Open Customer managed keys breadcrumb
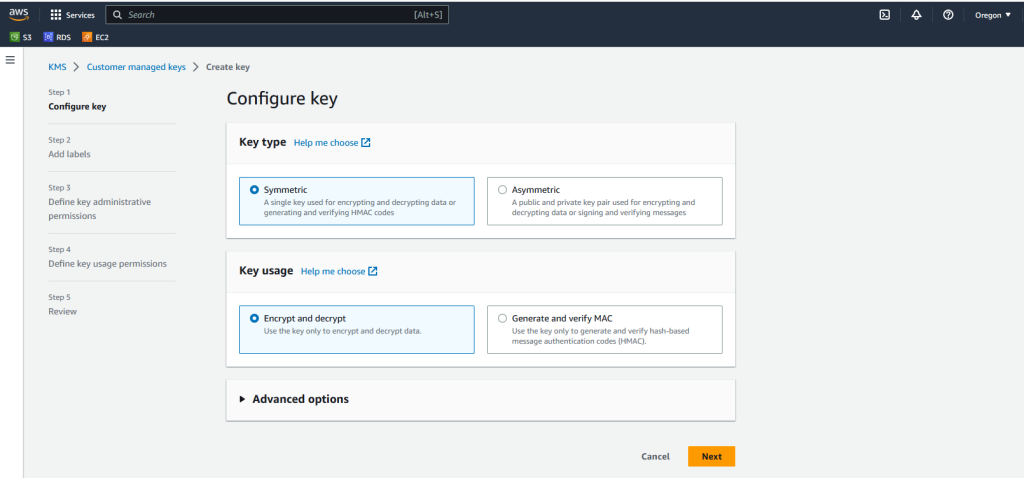Screen dimensions: 1024x478 pyautogui.click(x=136, y=67)
